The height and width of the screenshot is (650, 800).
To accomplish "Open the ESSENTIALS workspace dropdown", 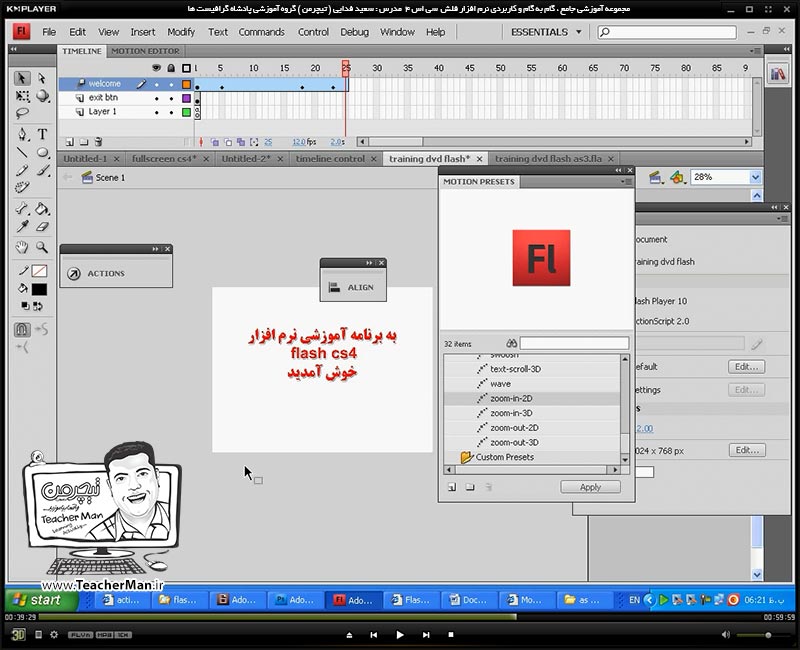I will [546, 32].
